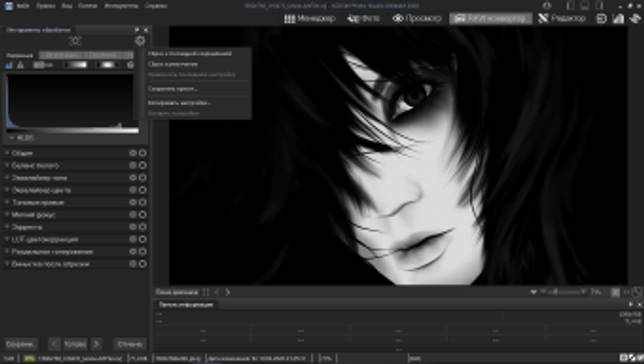The image size is (644, 364).
Task: Choose the save preset entry in the popup menu
Action: tap(173, 89)
